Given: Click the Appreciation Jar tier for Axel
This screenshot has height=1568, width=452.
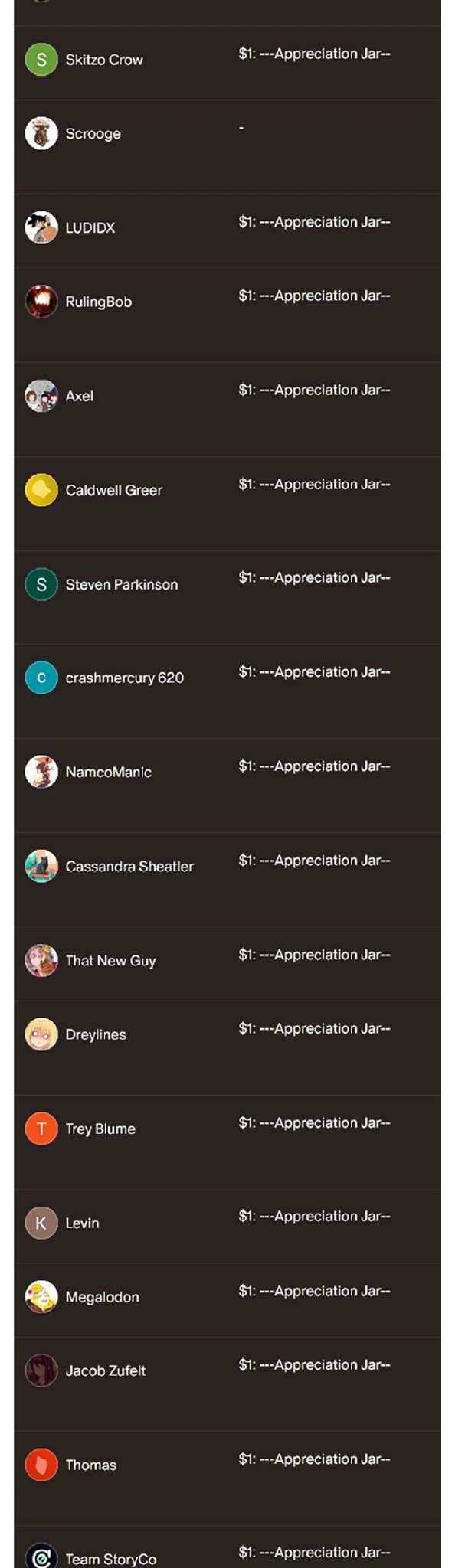Looking at the screenshot, I should point(314,390).
